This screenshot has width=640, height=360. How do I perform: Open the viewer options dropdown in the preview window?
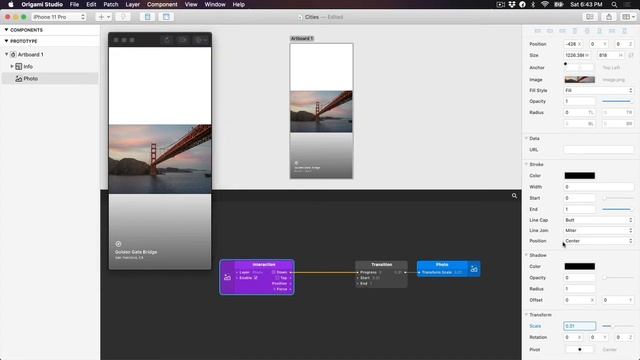(x=201, y=40)
